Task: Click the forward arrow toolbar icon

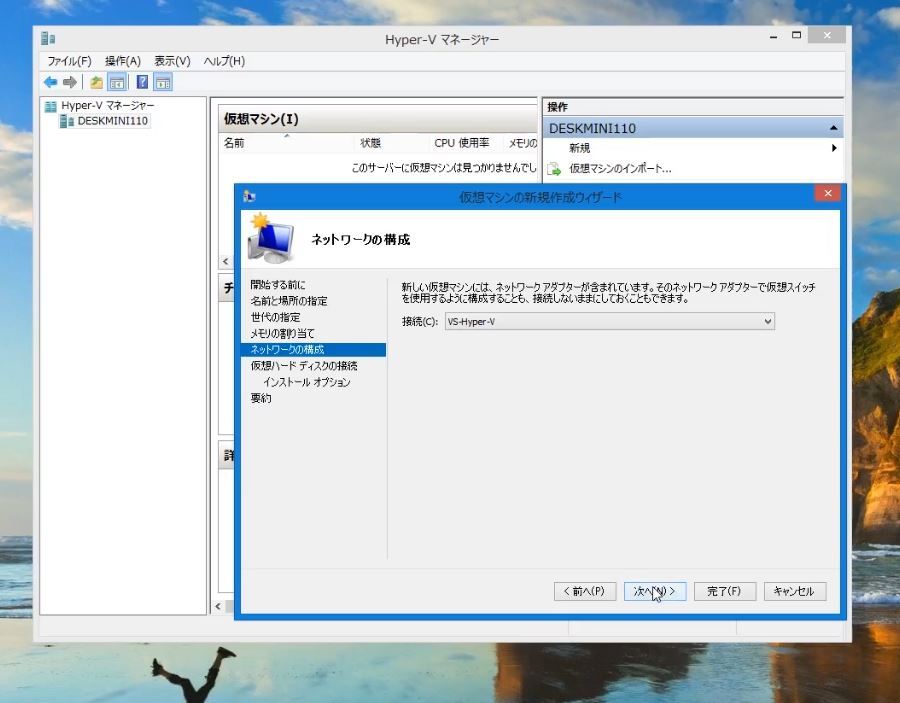Action: point(70,82)
